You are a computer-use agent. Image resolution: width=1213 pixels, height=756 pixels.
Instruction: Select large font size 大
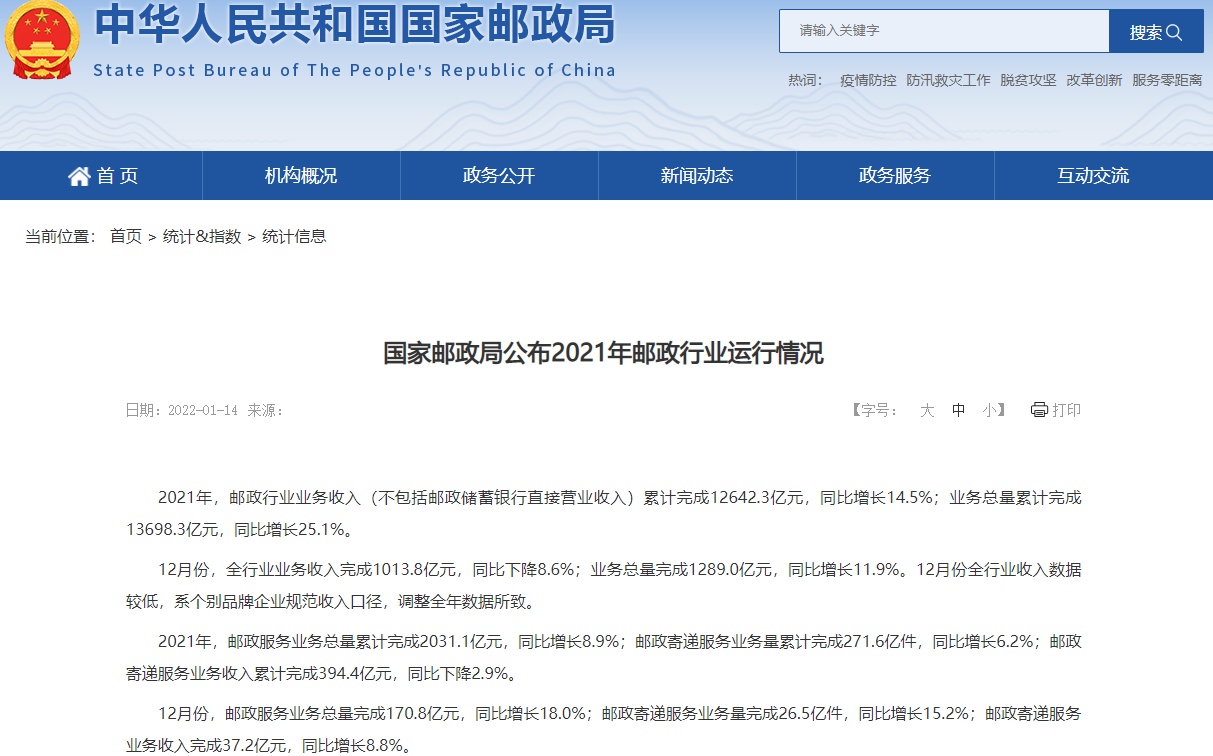(927, 410)
